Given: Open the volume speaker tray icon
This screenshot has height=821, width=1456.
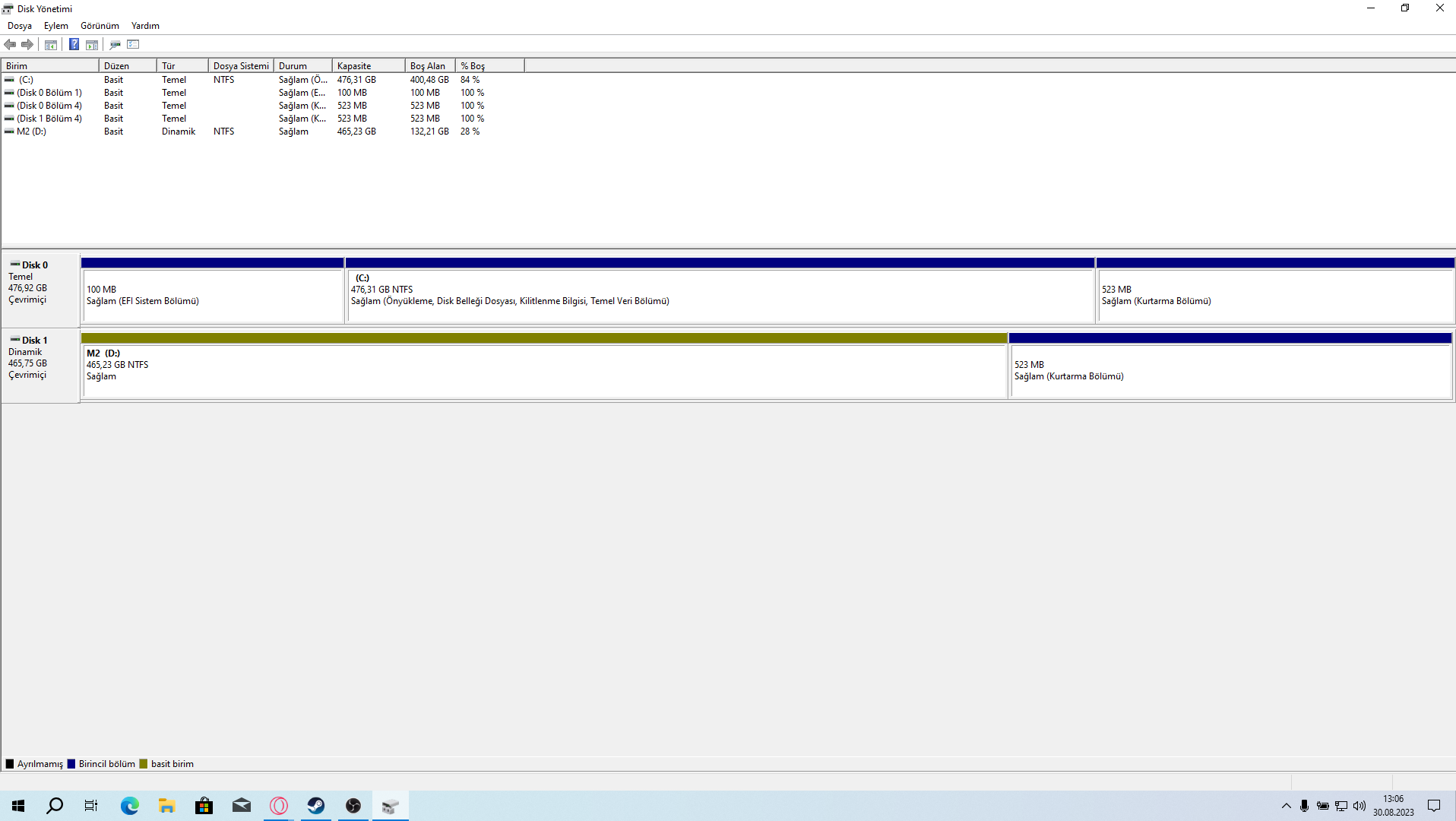Looking at the screenshot, I should [1359, 806].
